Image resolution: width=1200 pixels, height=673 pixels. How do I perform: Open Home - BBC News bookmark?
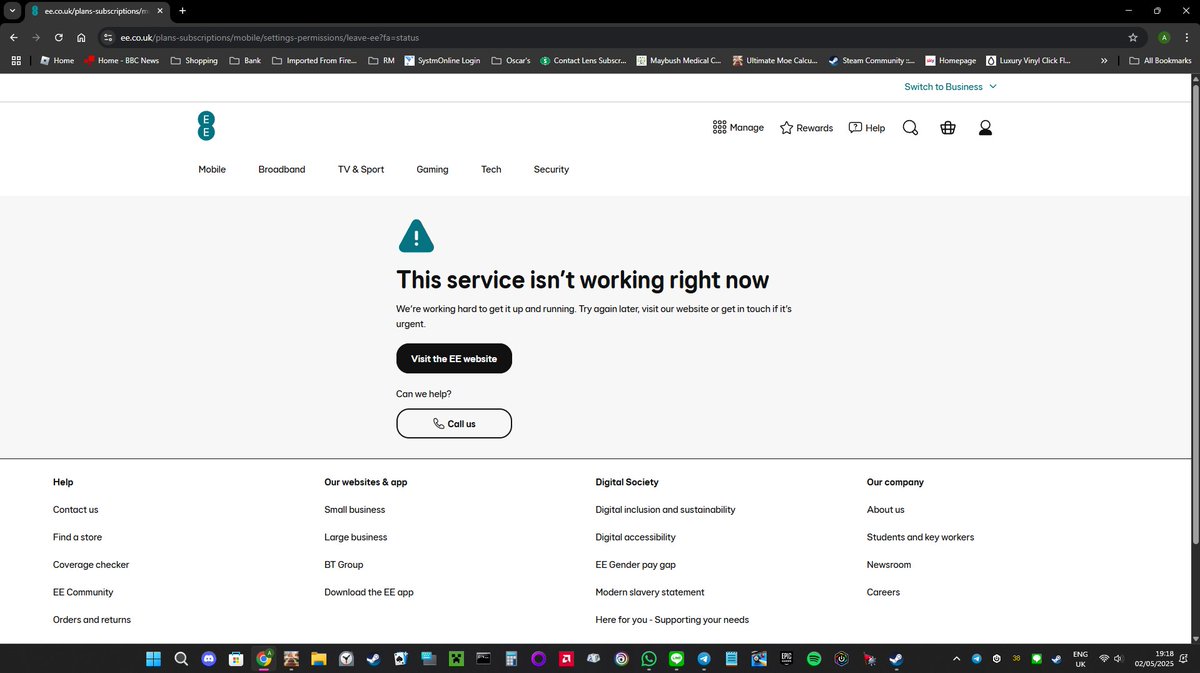coord(121,60)
